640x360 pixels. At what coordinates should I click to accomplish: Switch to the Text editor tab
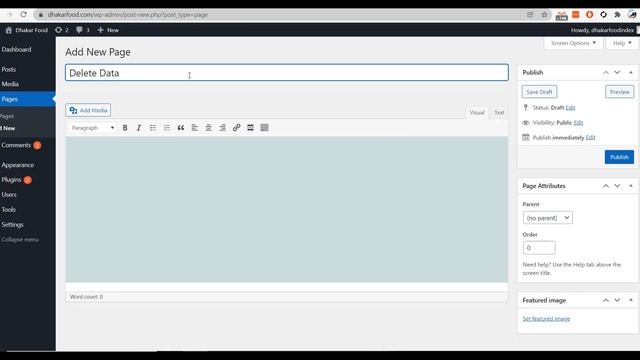[499, 112]
